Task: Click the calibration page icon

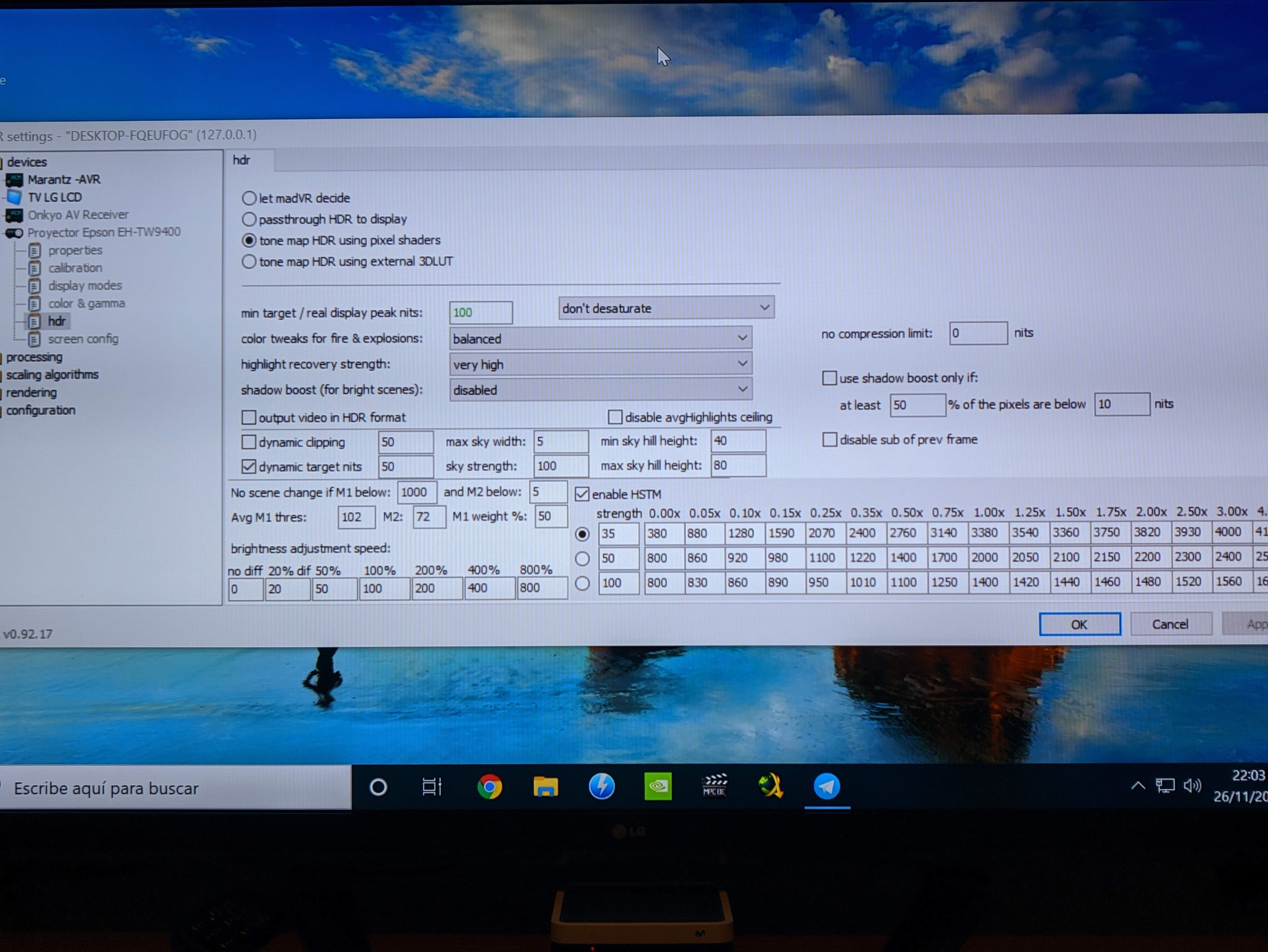Action: tap(34, 268)
